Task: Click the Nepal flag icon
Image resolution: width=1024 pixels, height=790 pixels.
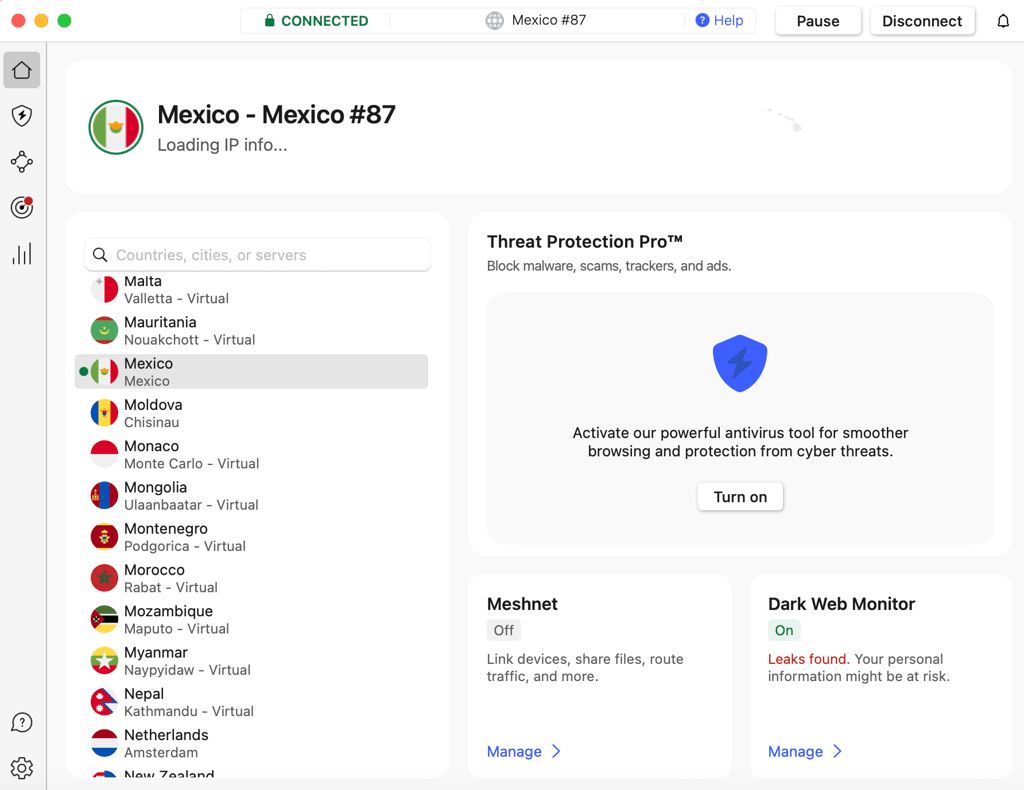Action: 104,702
